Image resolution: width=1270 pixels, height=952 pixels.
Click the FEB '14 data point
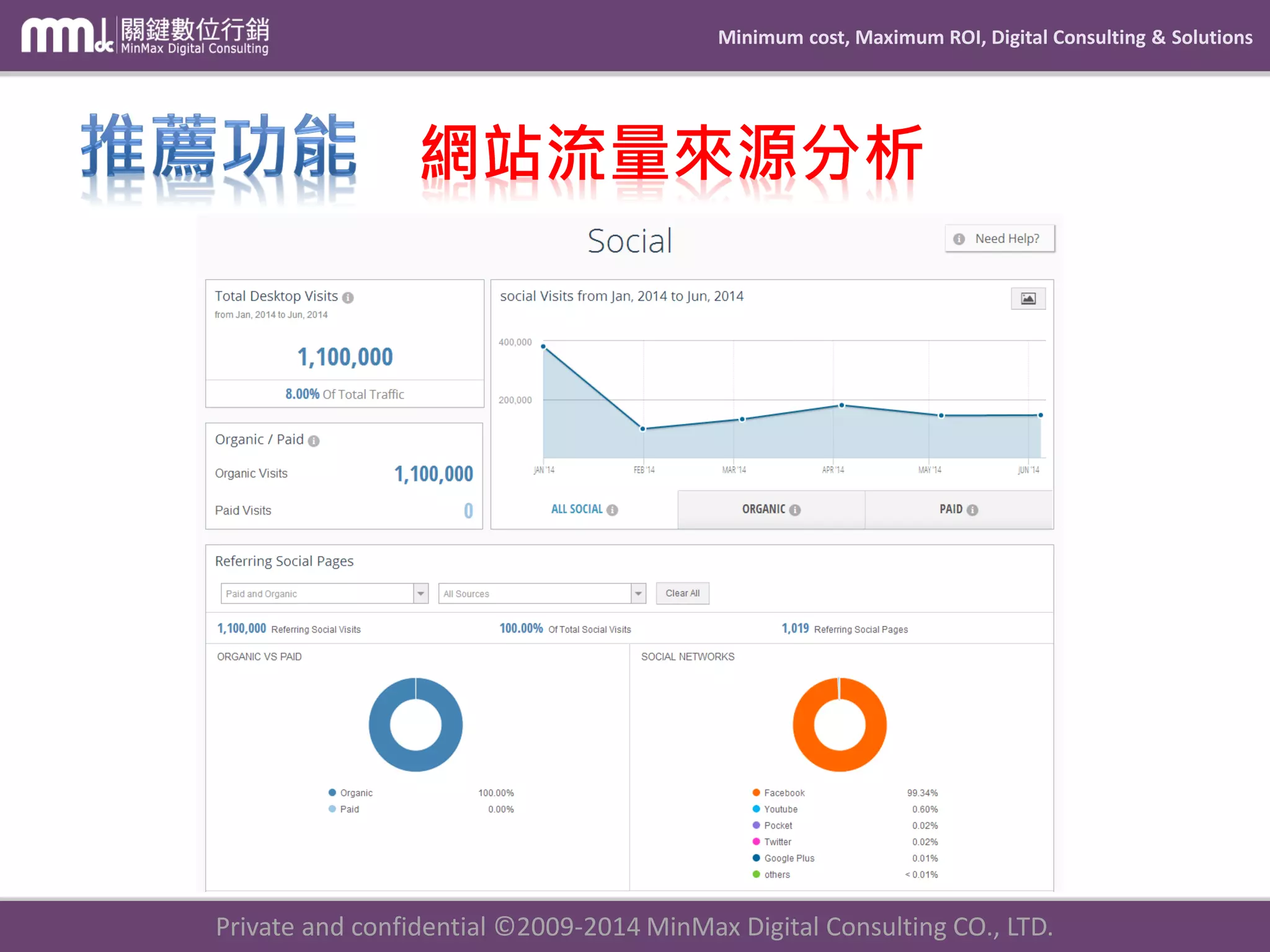pyautogui.click(x=642, y=429)
